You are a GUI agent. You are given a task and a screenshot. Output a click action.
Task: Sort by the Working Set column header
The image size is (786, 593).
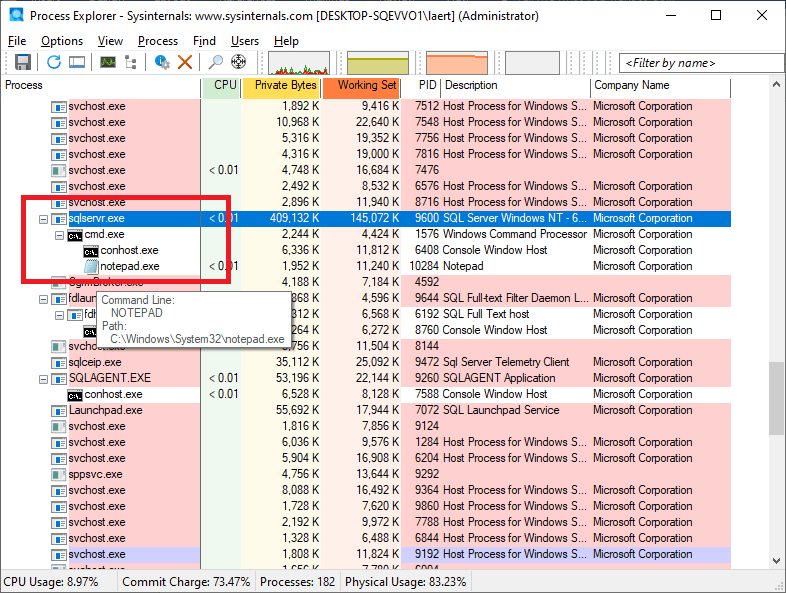(361, 86)
